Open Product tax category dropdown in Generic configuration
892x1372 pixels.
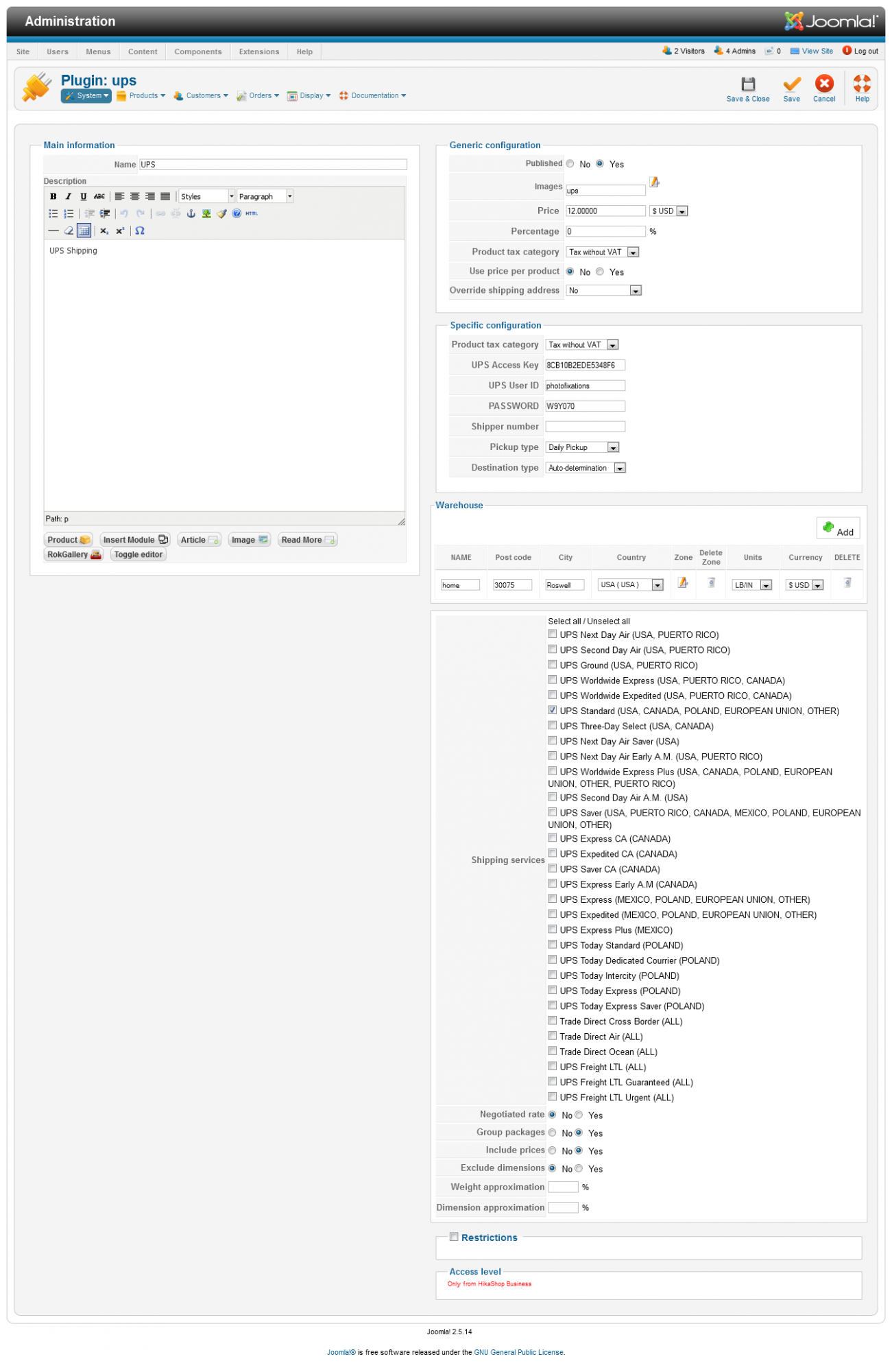pos(603,252)
